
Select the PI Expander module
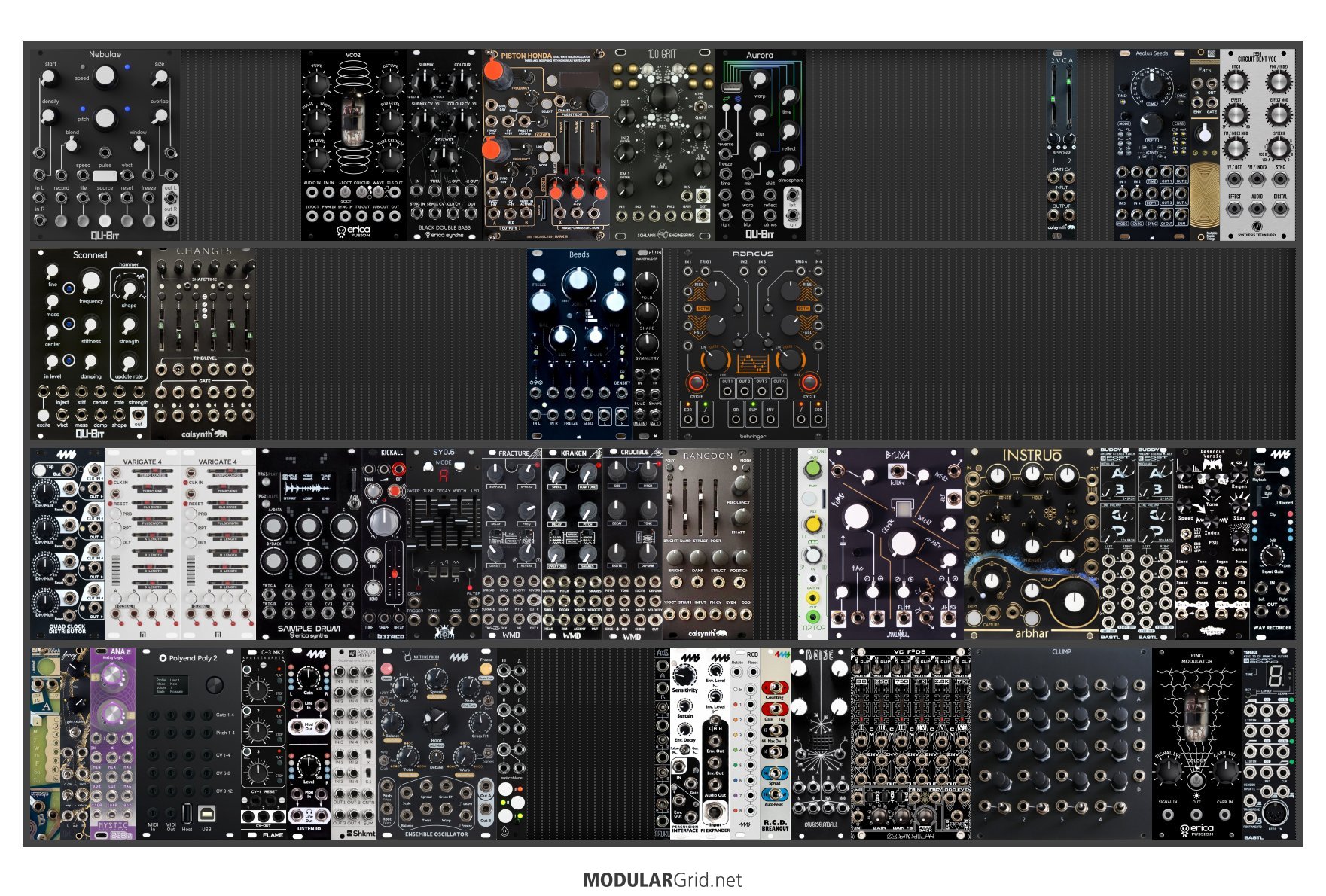pos(715,743)
